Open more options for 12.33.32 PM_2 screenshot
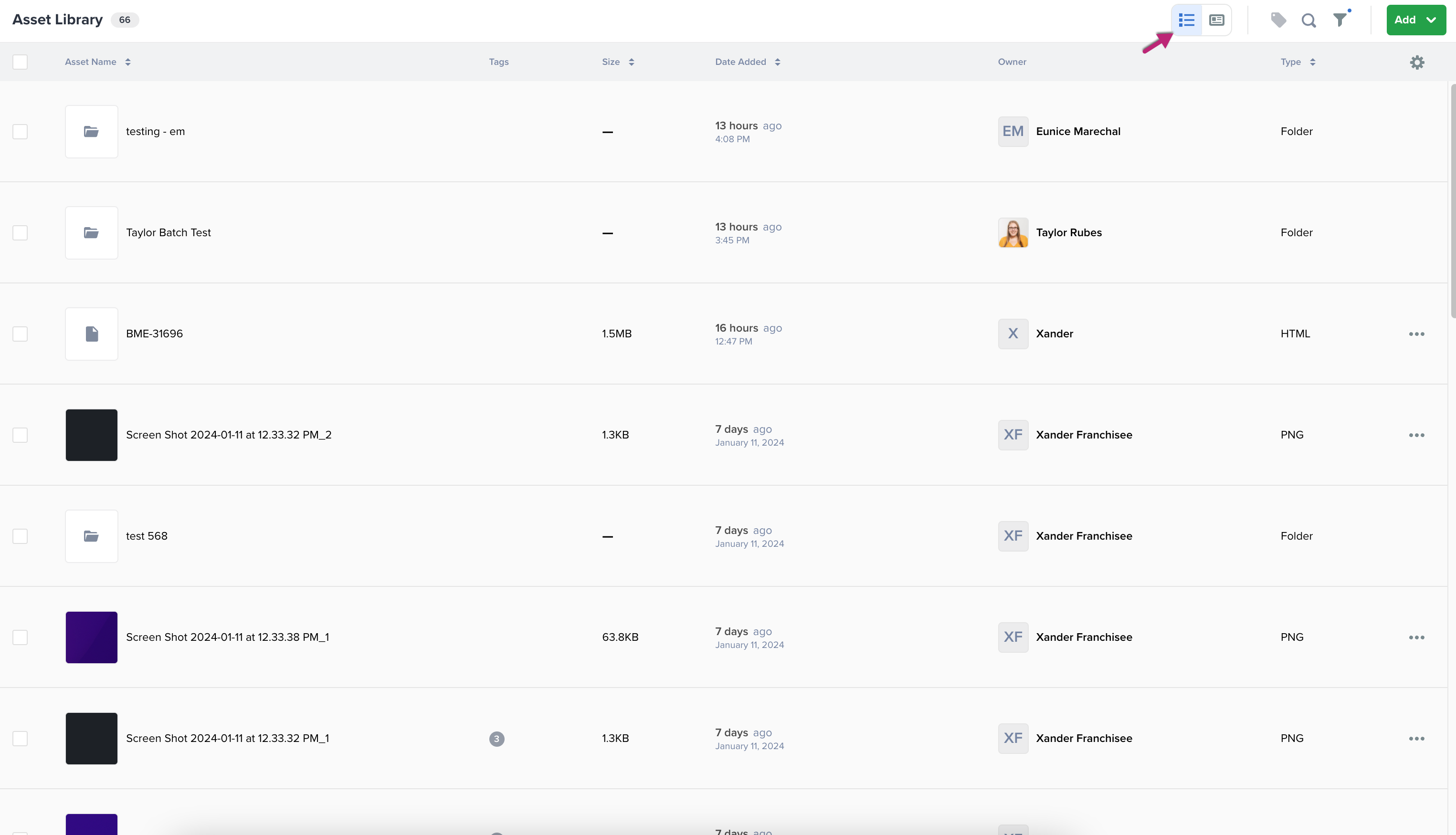 (x=1416, y=435)
